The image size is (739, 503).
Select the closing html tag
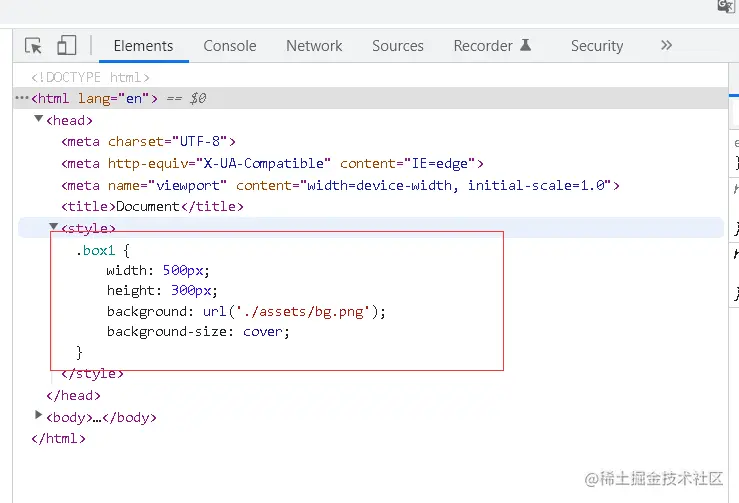coord(58,438)
